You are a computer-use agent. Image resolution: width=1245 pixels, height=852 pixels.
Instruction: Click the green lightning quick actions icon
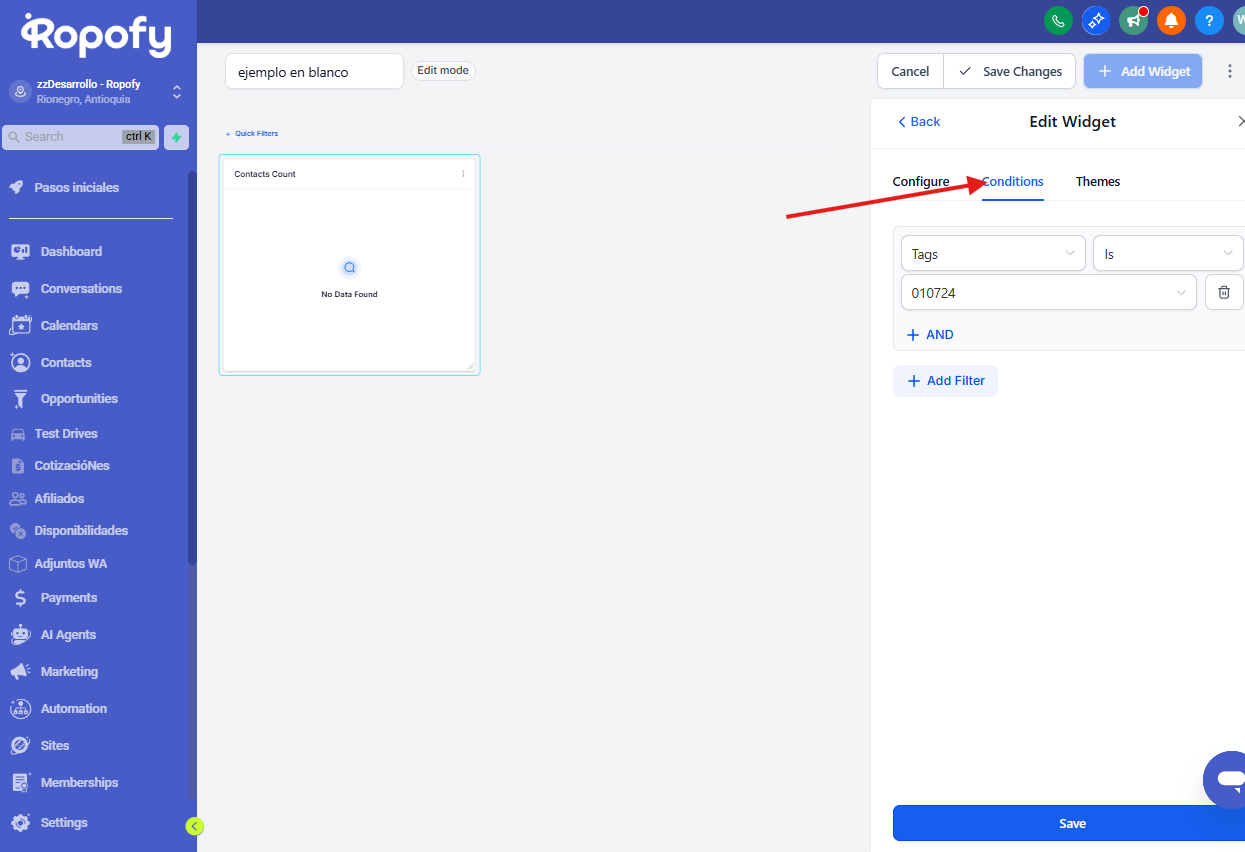(176, 137)
